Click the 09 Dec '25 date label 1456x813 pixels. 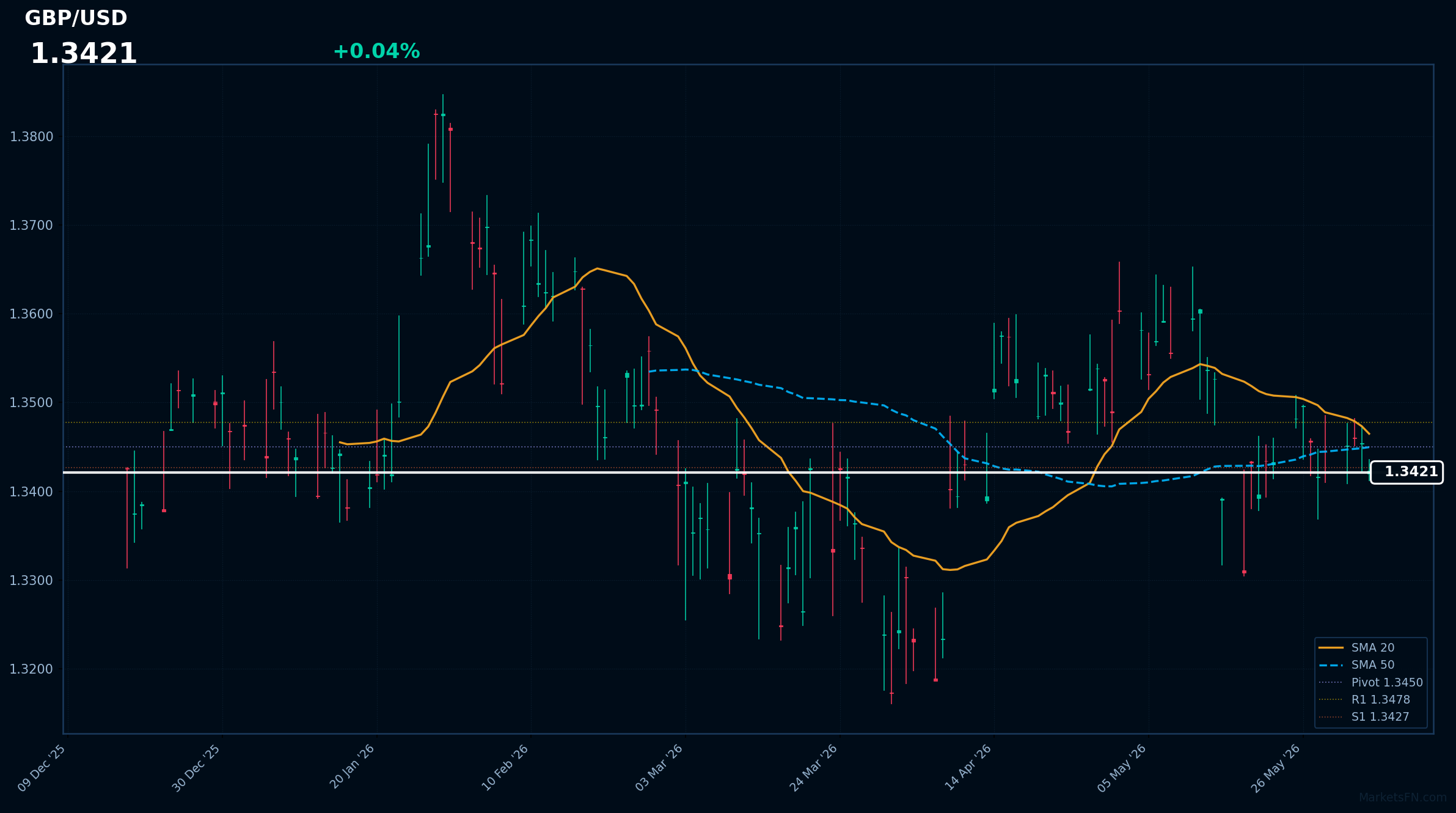42,768
